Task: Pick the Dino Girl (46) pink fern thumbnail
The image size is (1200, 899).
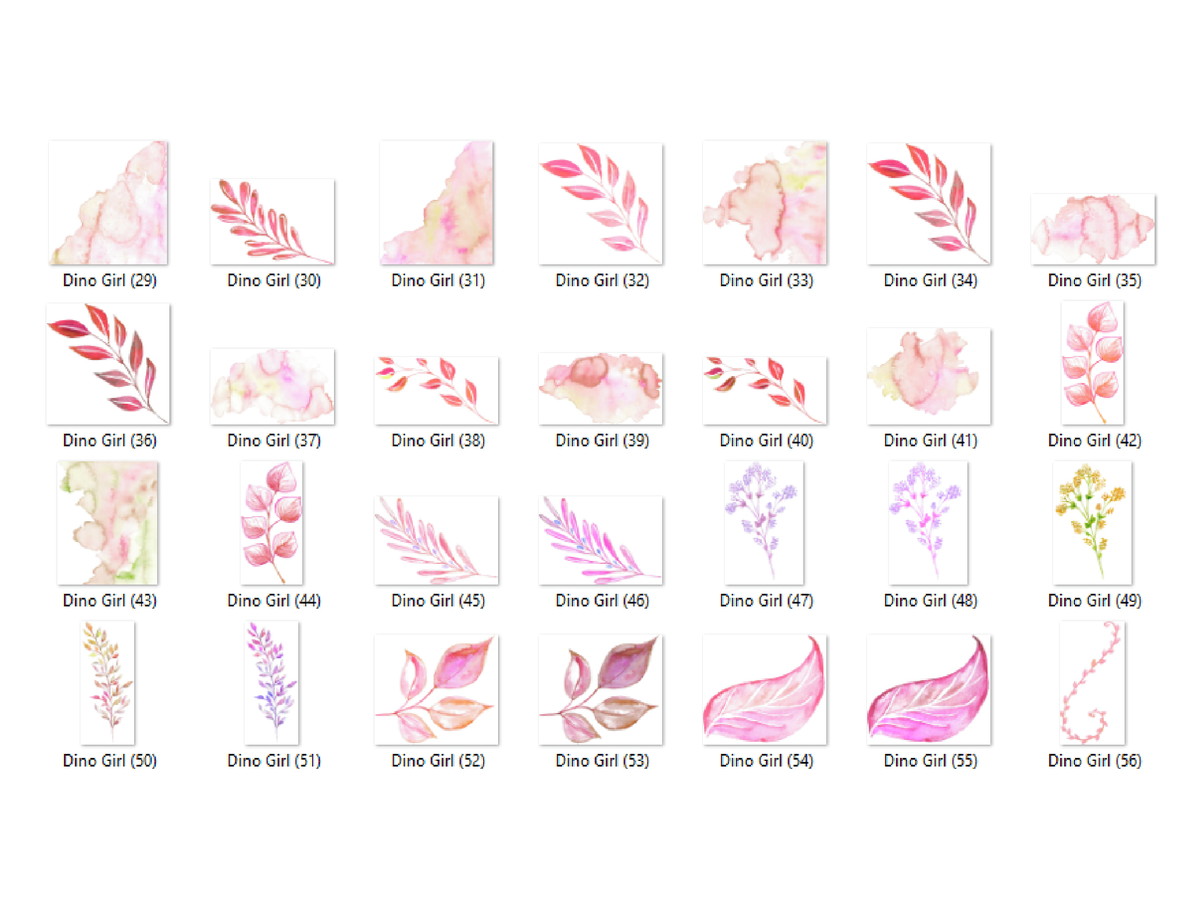Action: (600, 541)
